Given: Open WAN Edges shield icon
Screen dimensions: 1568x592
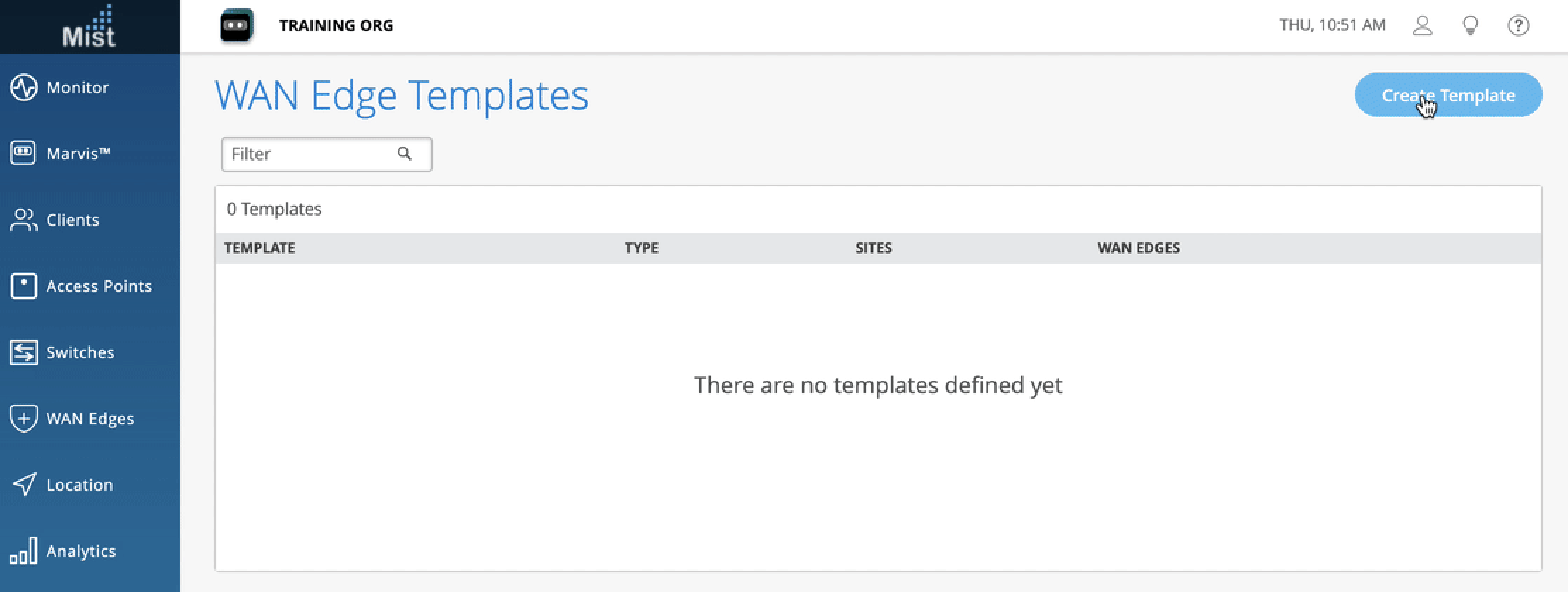Looking at the screenshot, I should [23, 419].
